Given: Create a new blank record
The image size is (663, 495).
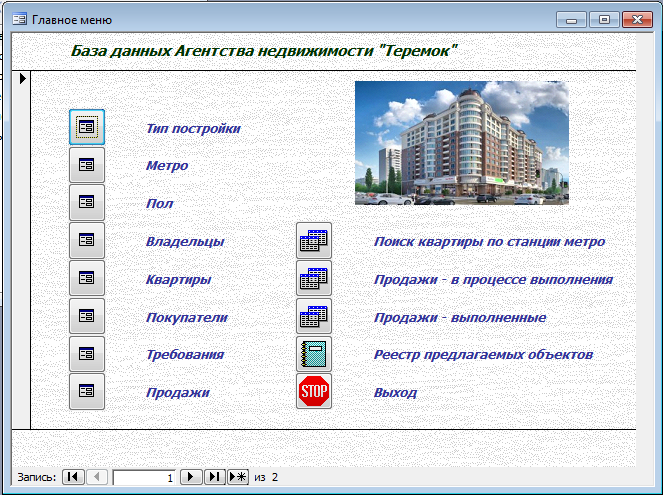Looking at the screenshot, I should [238, 477].
